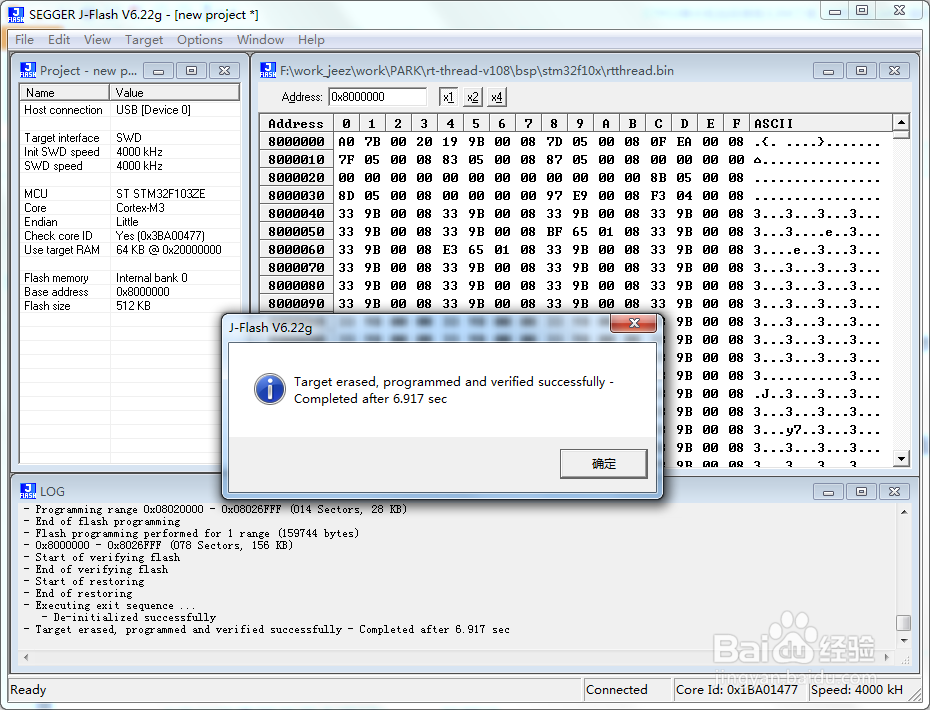
Task: Click the Address column header in hex view
Action: (x=296, y=123)
